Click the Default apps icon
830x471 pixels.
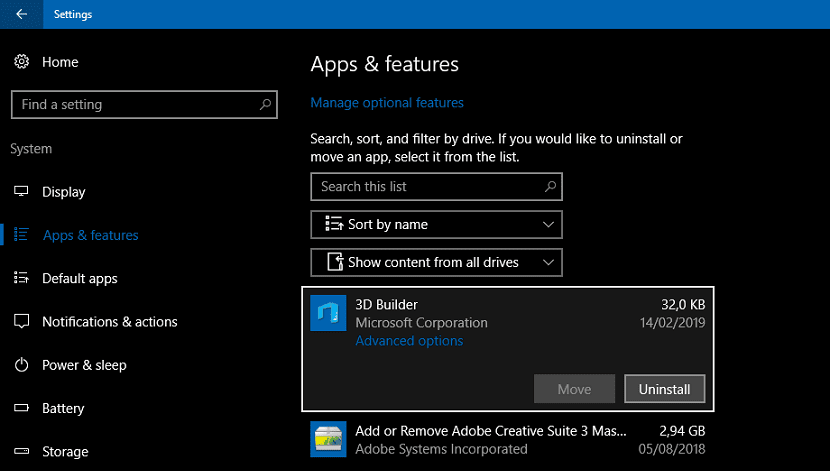click(21, 278)
